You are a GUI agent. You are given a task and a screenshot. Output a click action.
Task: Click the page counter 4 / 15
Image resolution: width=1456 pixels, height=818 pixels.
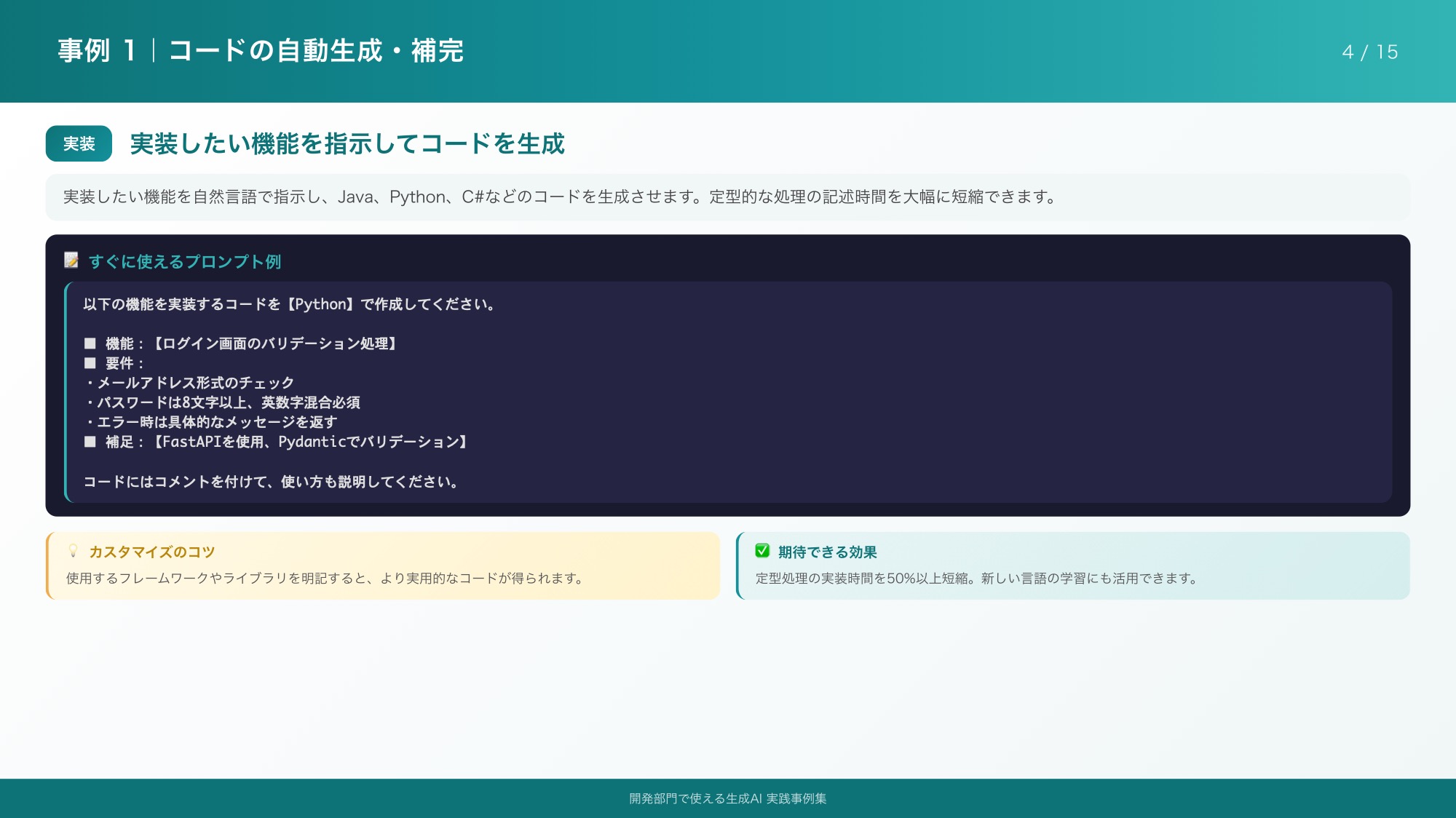pyautogui.click(x=1370, y=52)
